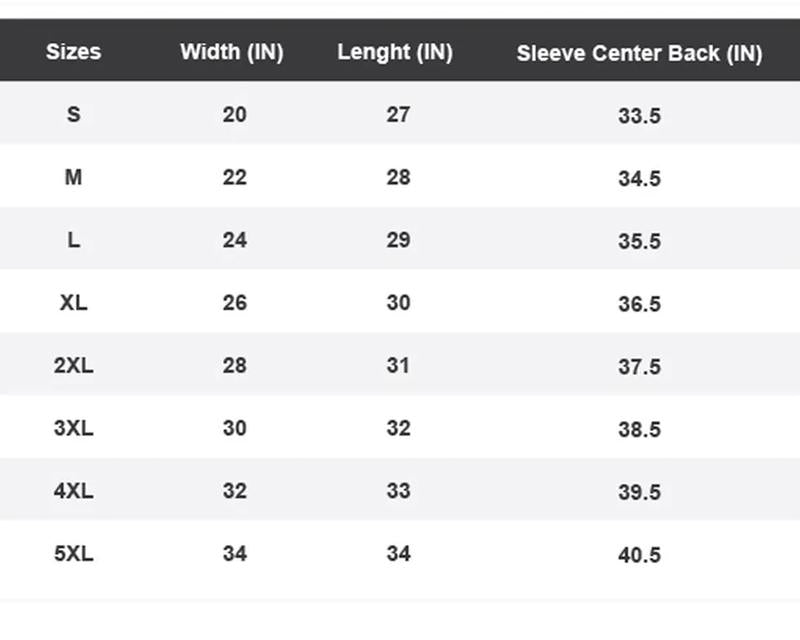Screen dimensions: 800x640
Task: Select the XL size row label
Action: (73, 303)
